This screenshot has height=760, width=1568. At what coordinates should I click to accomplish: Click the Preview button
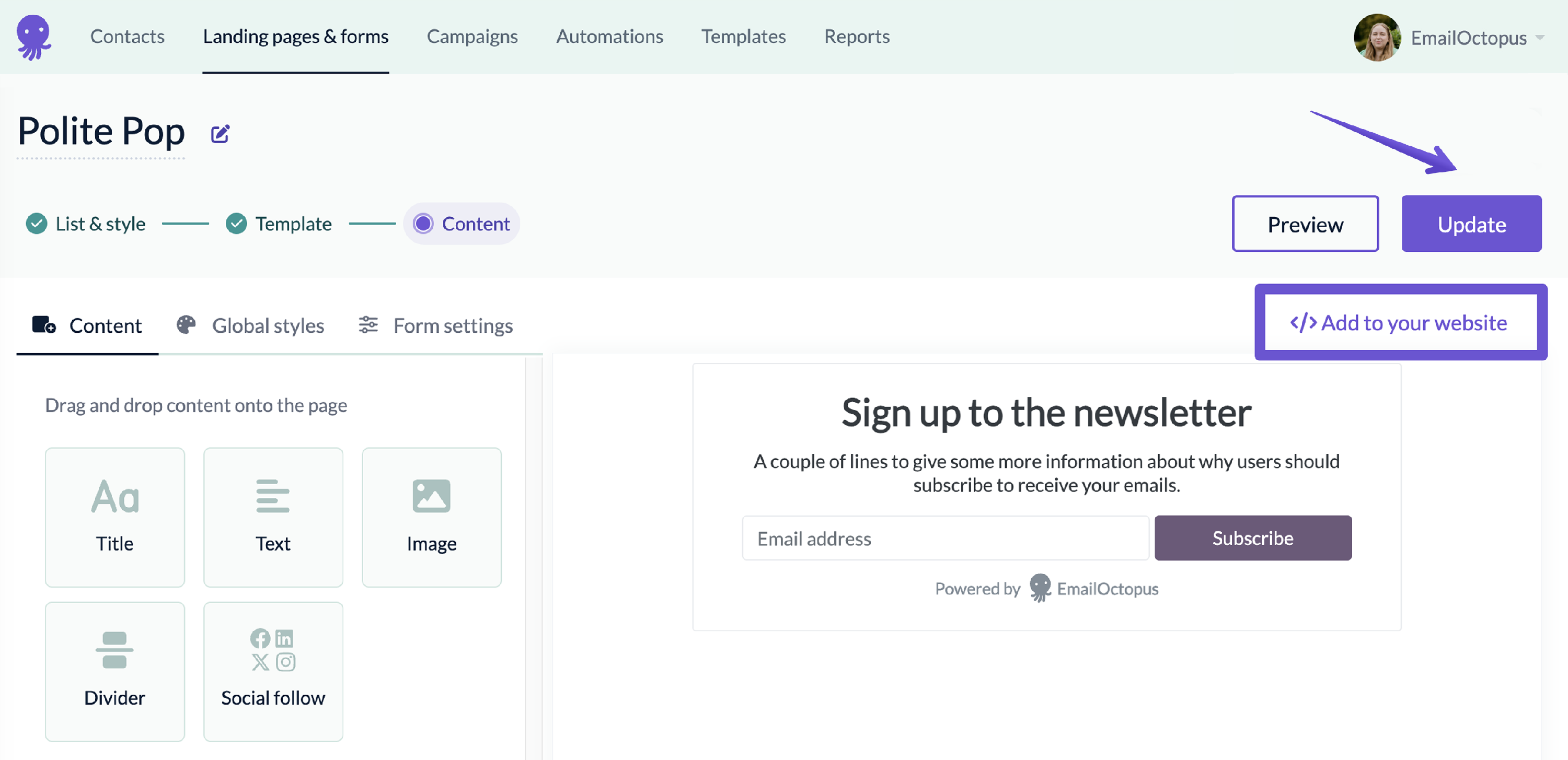point(1305,224)
